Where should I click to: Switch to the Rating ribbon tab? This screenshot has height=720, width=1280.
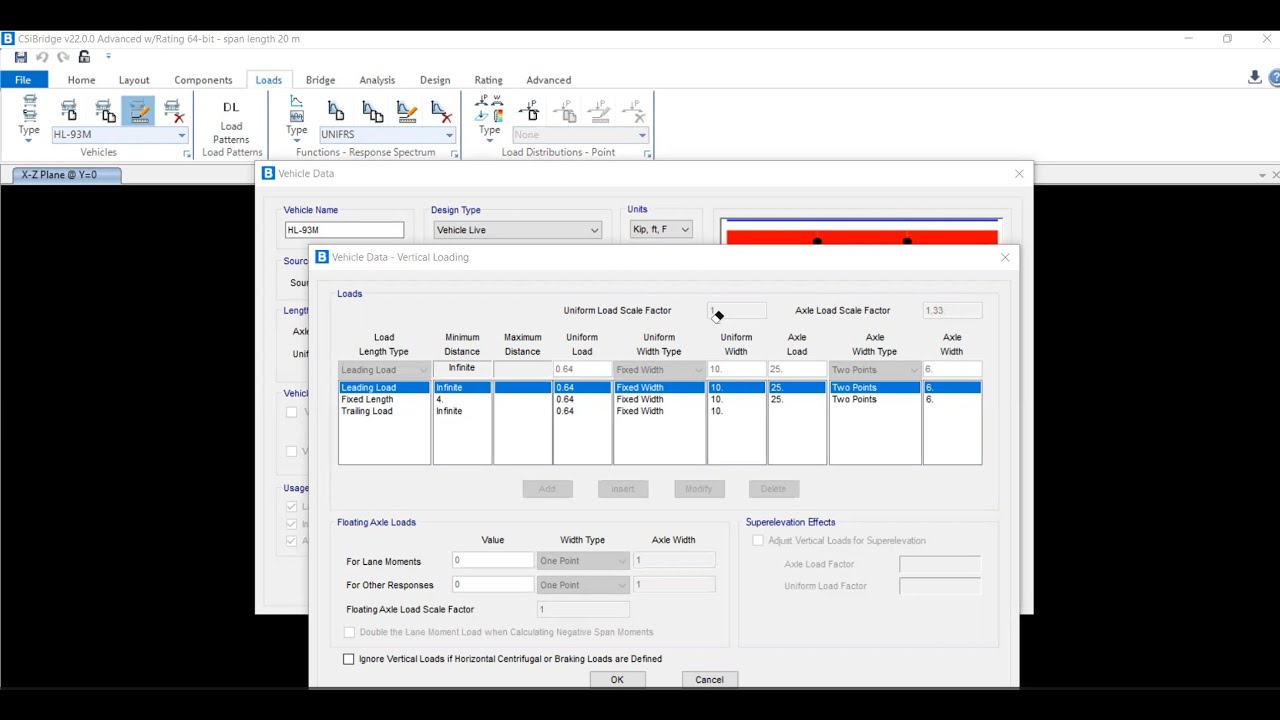488,80
